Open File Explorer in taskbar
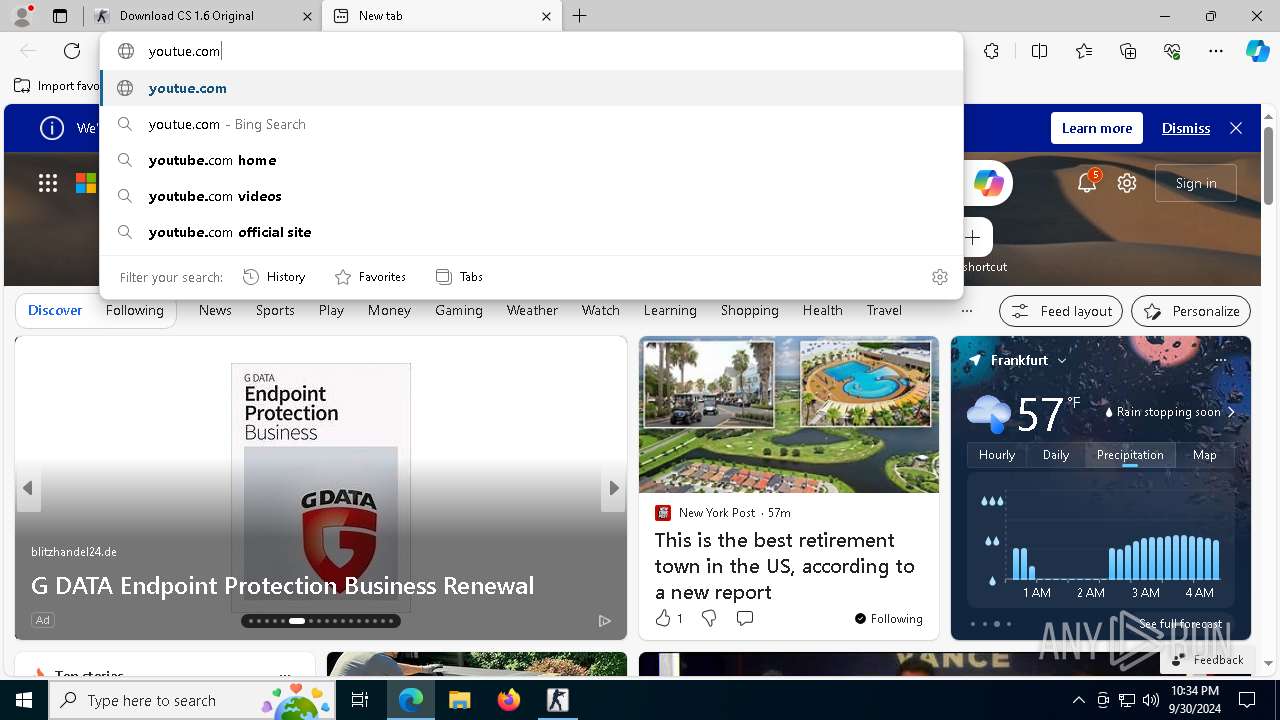 pos(459,700)
